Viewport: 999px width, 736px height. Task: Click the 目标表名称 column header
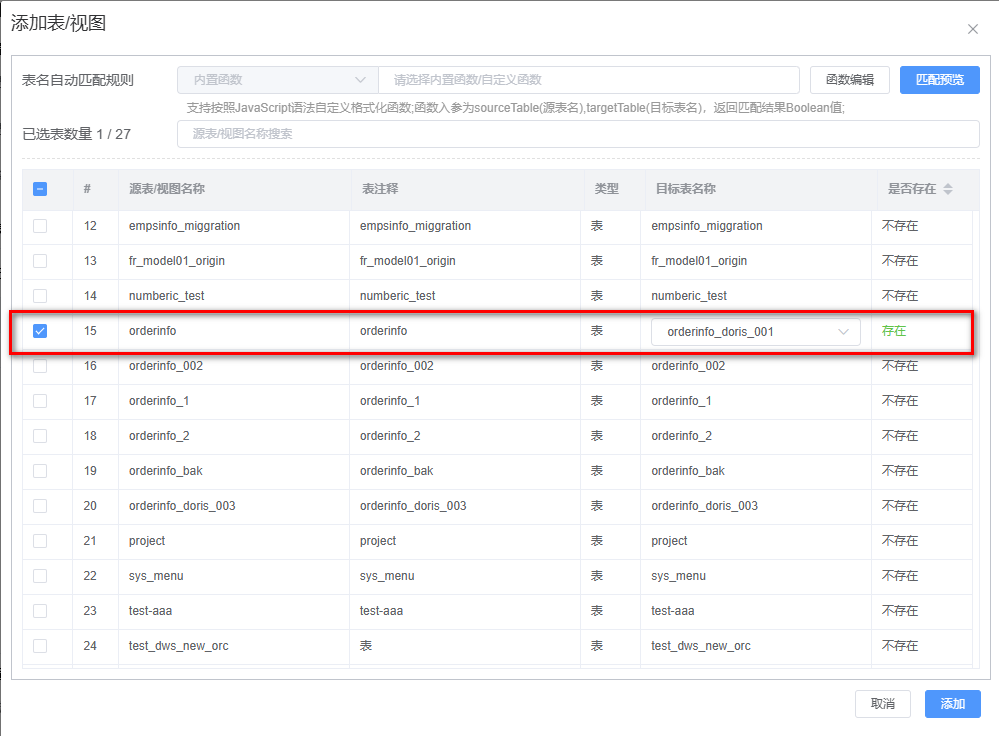pyautogui.click(x=685, y=189)
